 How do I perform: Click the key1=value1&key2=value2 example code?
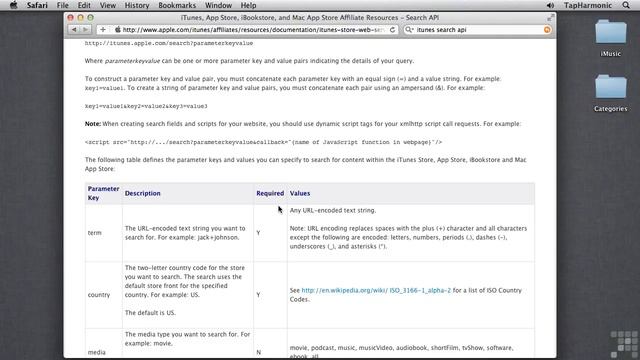click(x=146, y=106)
